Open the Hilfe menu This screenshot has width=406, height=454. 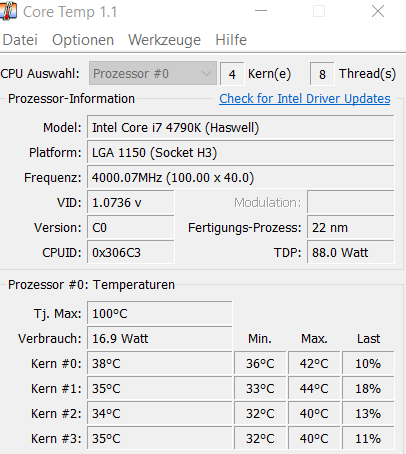231,40
